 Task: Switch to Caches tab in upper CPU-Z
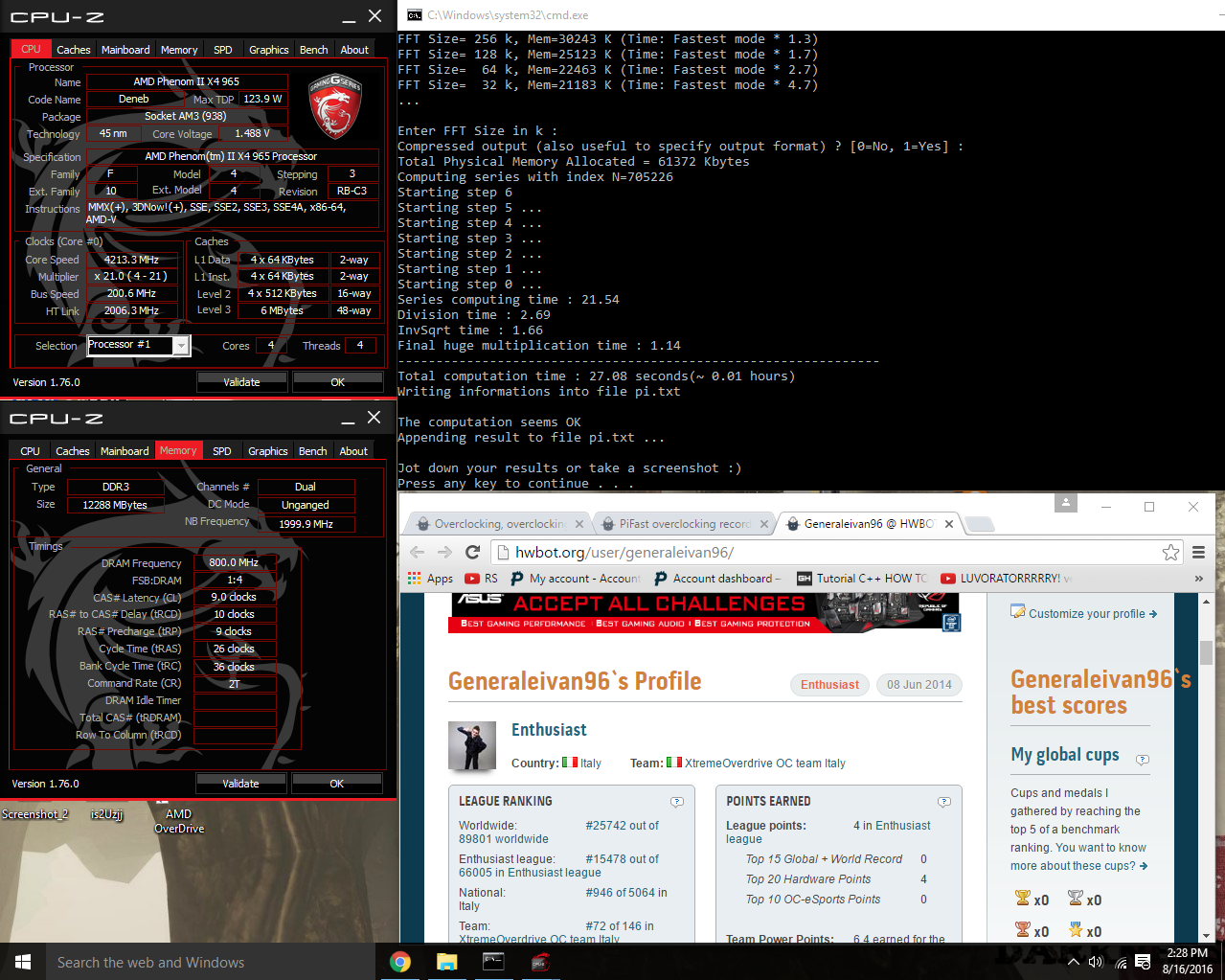click(x=74, y=50)
